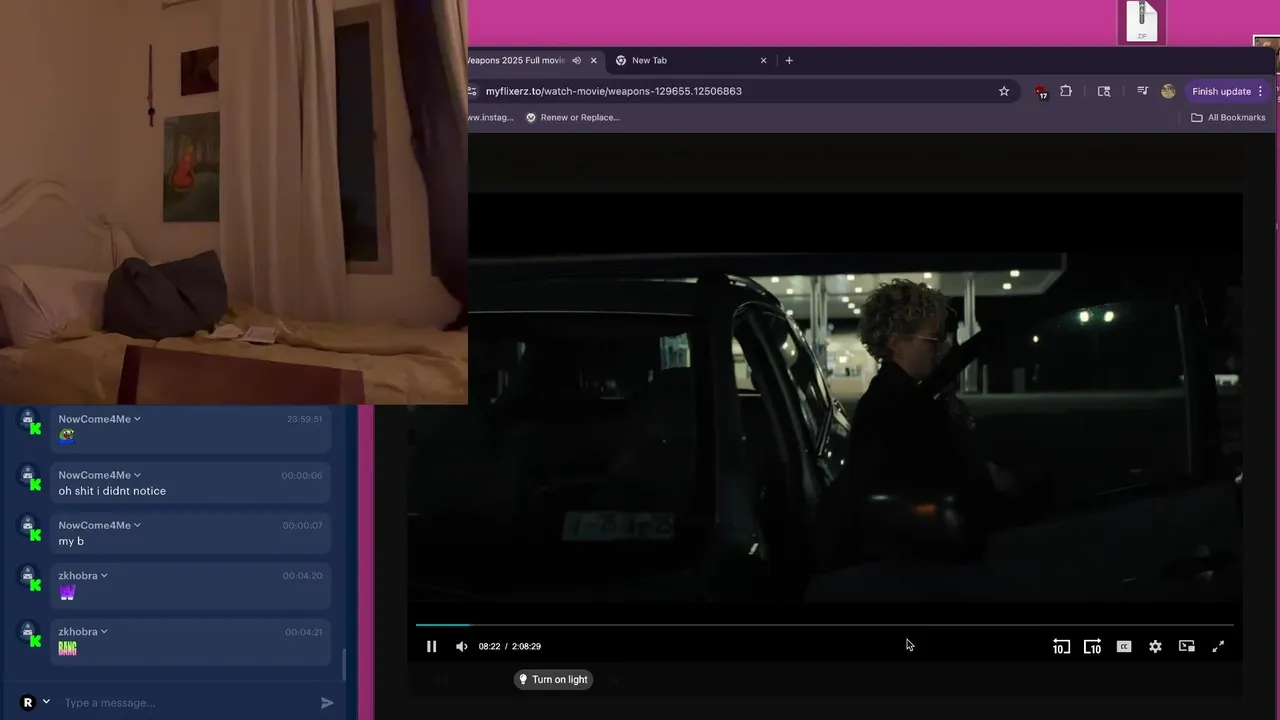
Task: Click the 08:22 current time display
Action: click(x=489, y=647)
